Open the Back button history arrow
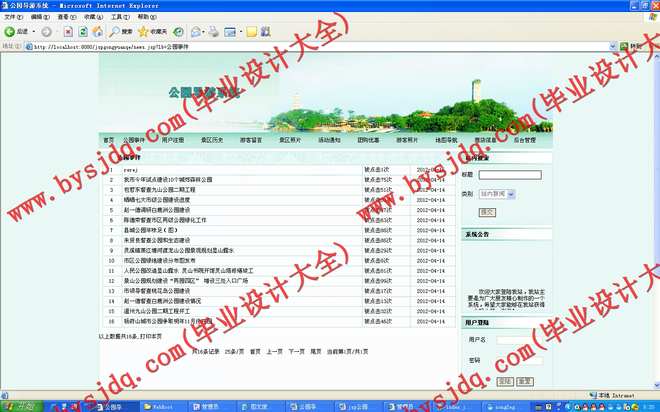Viewport: 660px width, 412px height. pos(34,32)
